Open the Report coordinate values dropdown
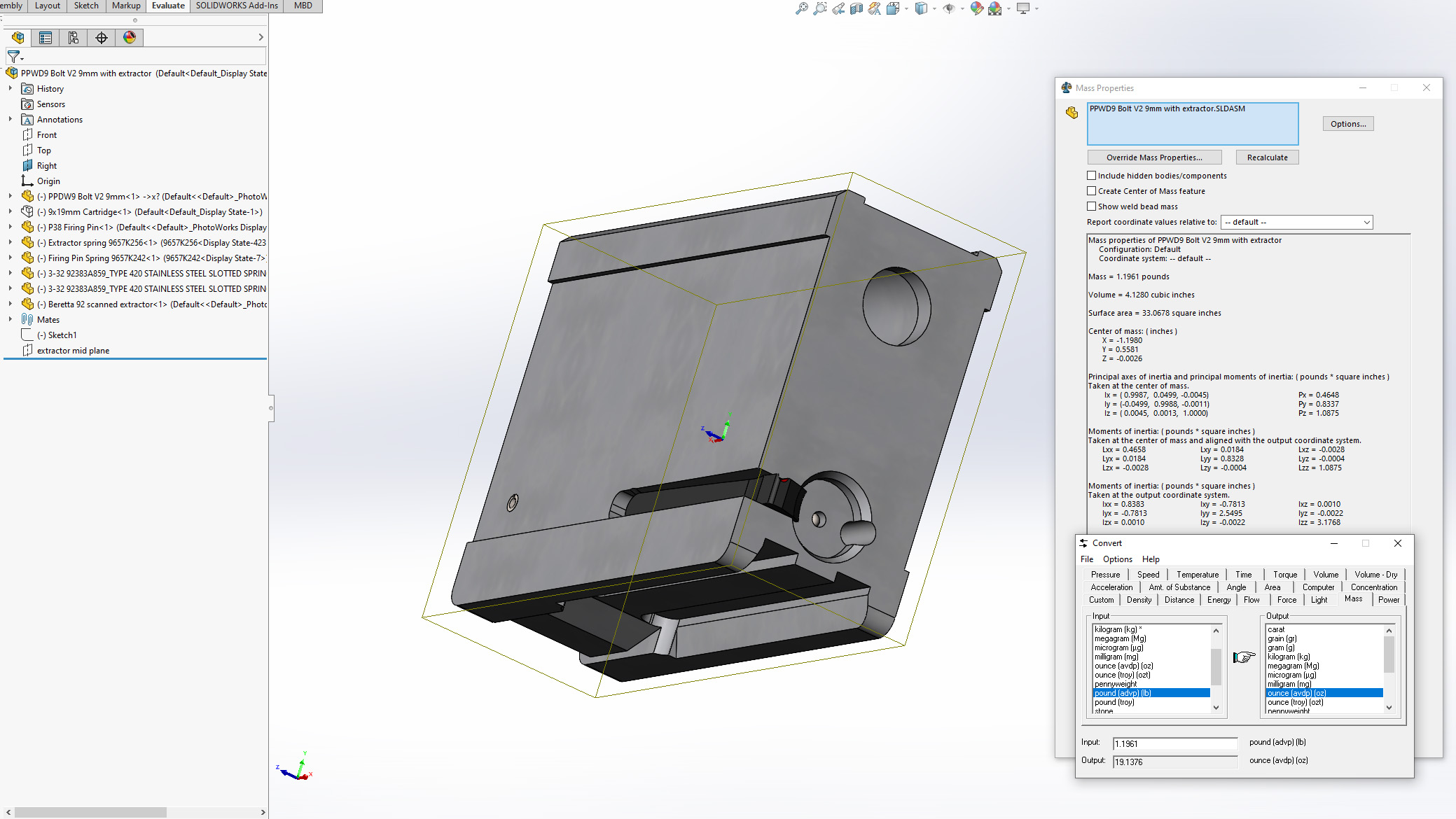Viewport: 1456px width, 819px height. pyautogui.click(x=1296, y=222)
